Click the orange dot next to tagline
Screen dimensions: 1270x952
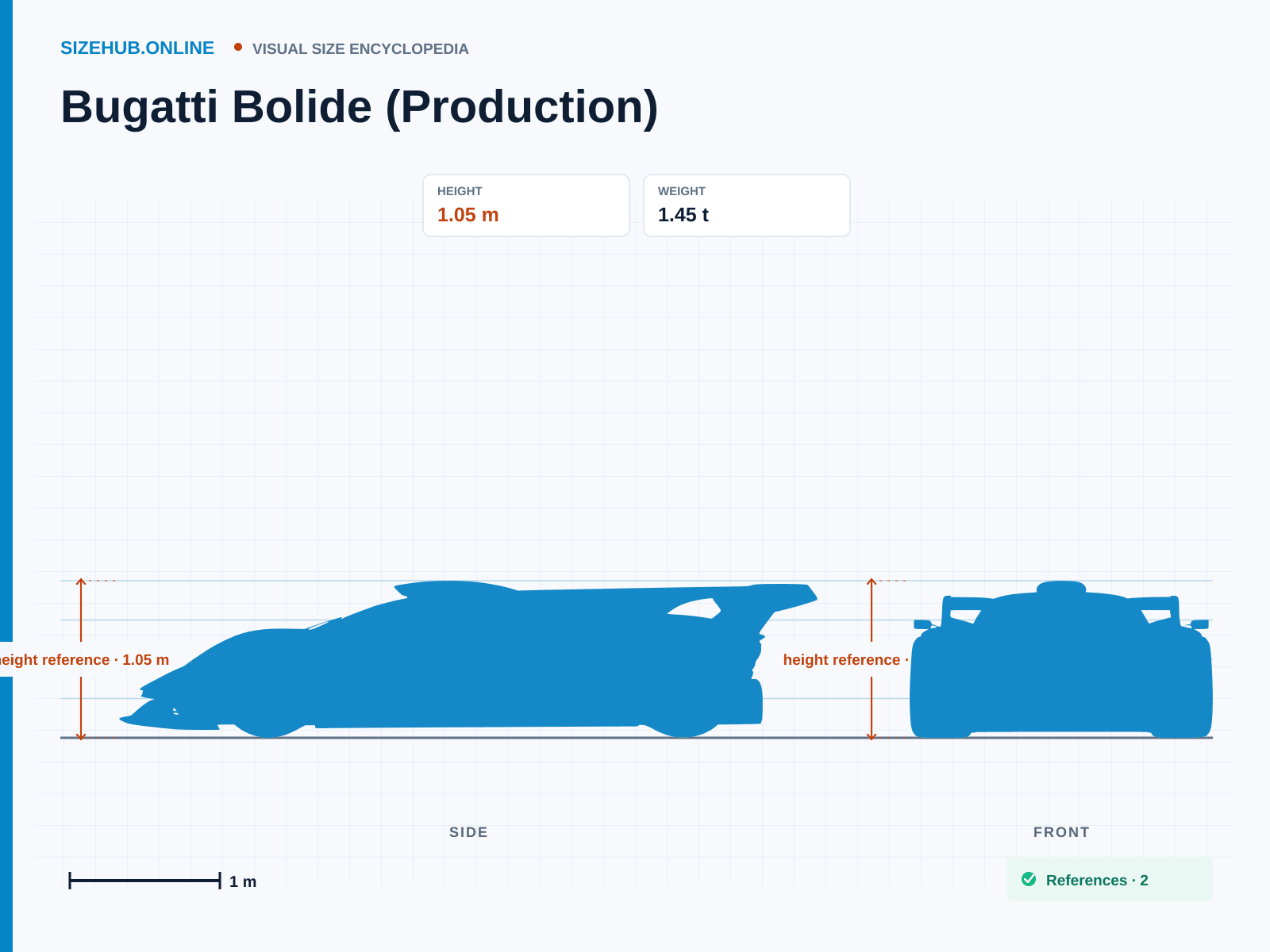coord(238,48)
